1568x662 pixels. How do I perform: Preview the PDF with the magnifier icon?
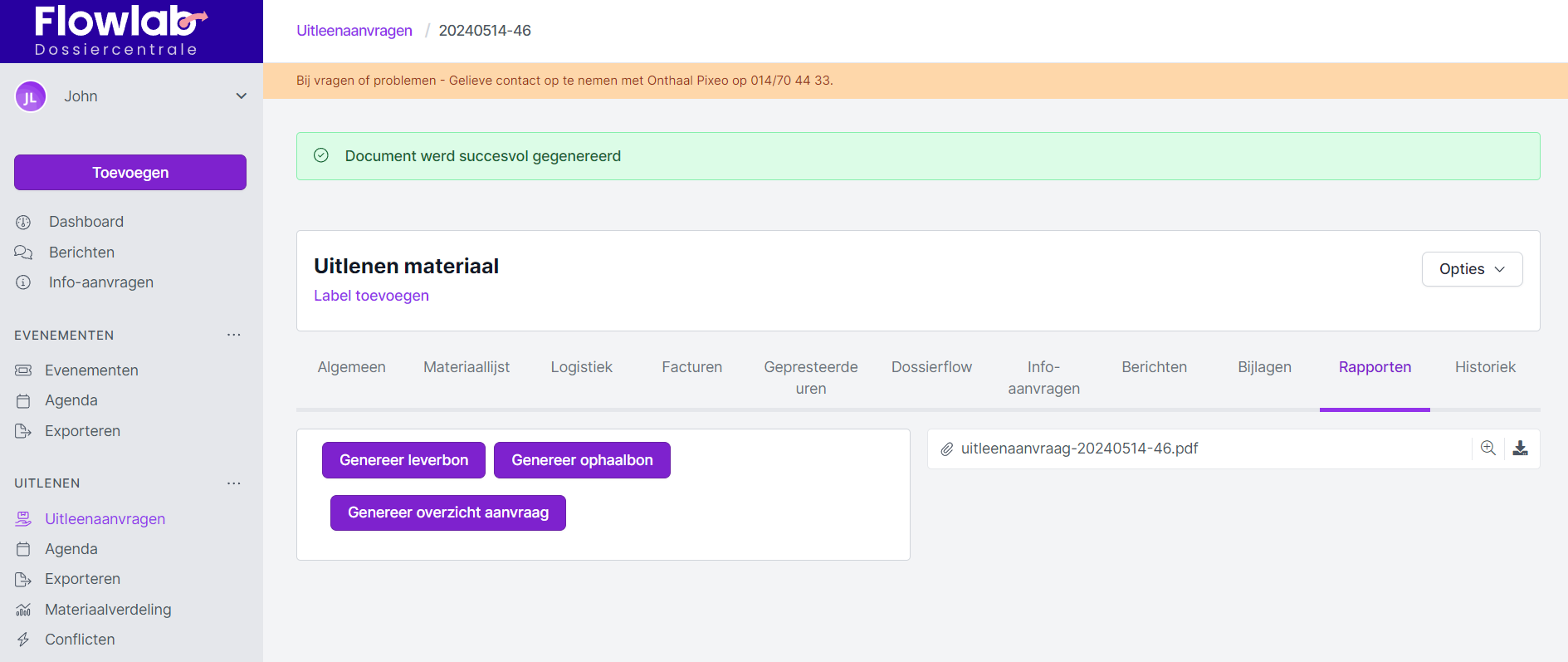click(1488, 449)
